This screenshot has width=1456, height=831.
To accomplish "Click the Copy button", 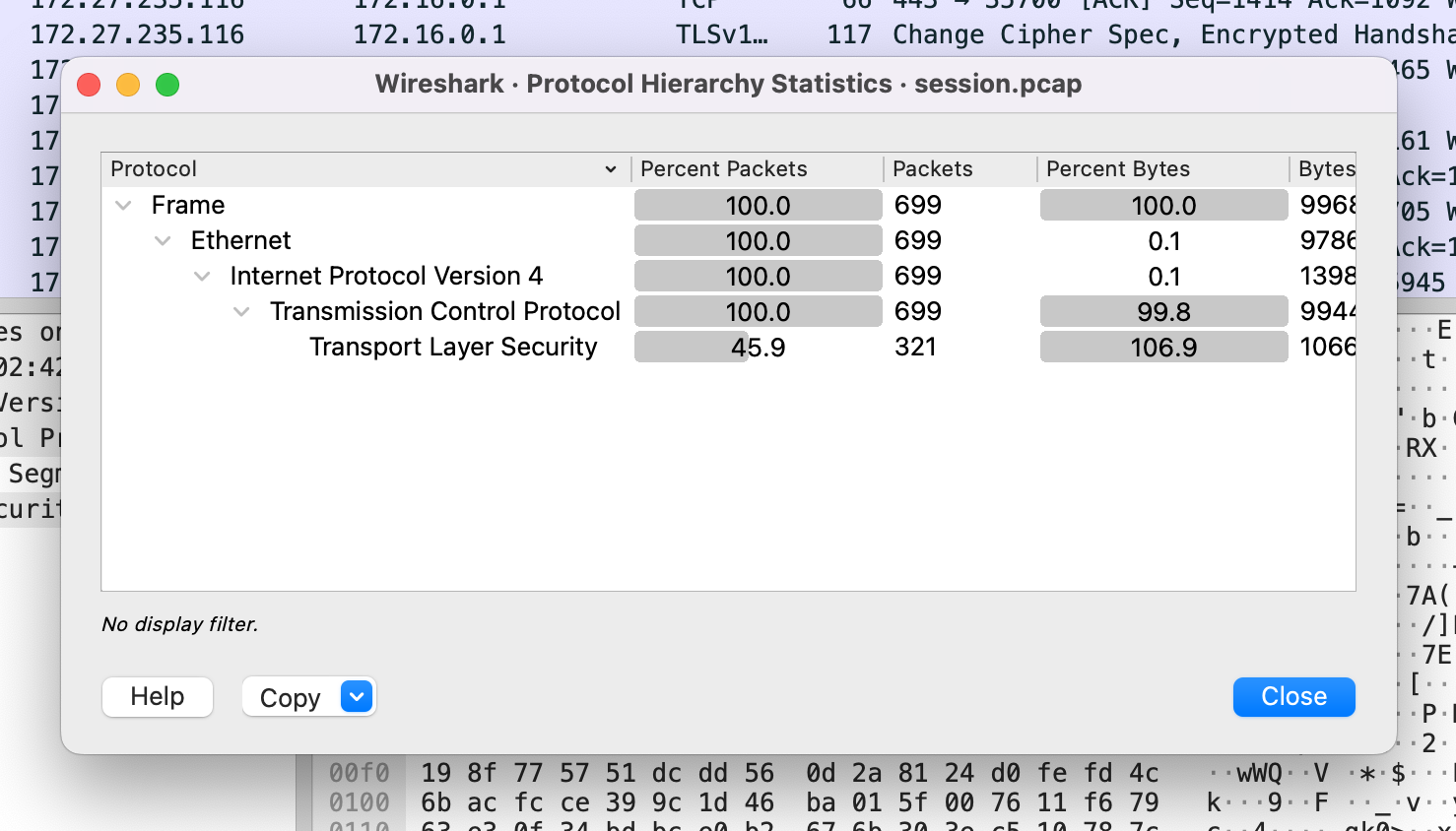I will 290,697.
